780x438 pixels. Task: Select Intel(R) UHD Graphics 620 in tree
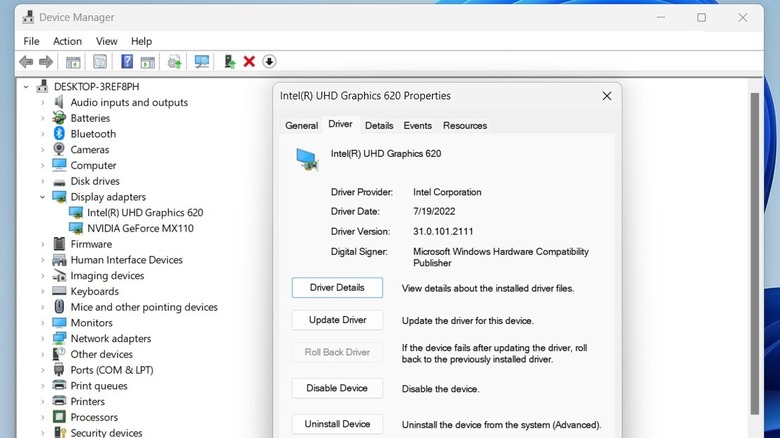(145, 213)
